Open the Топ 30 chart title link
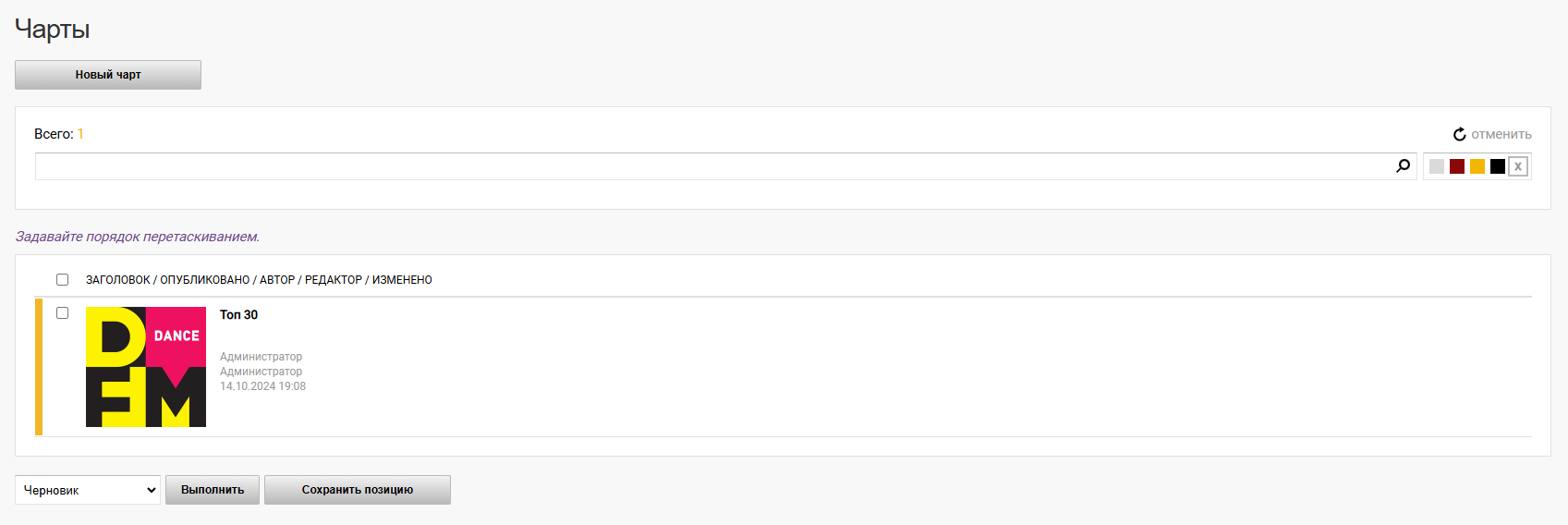1568x525 pixels. [x=238, y=315]
